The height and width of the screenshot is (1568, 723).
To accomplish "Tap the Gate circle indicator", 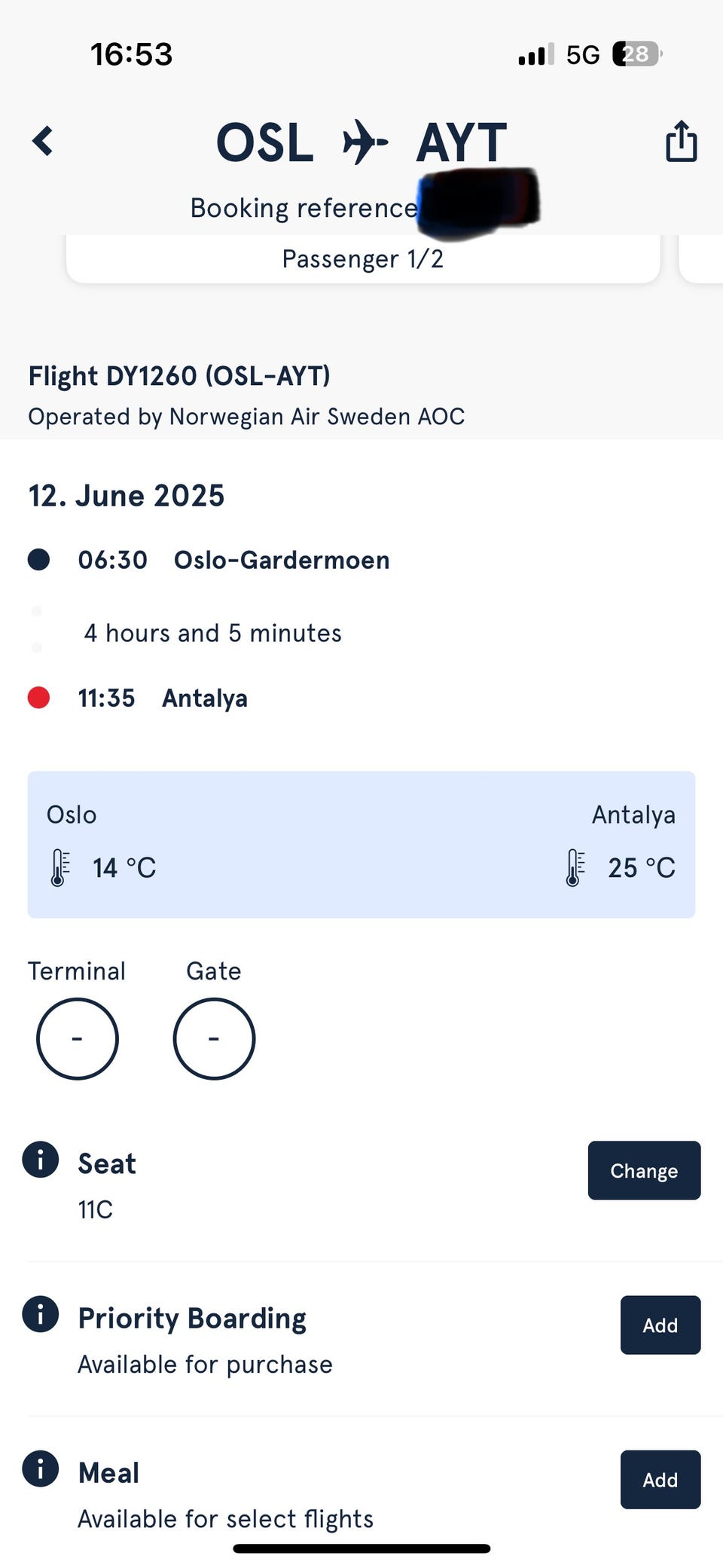I will 214,1038.
